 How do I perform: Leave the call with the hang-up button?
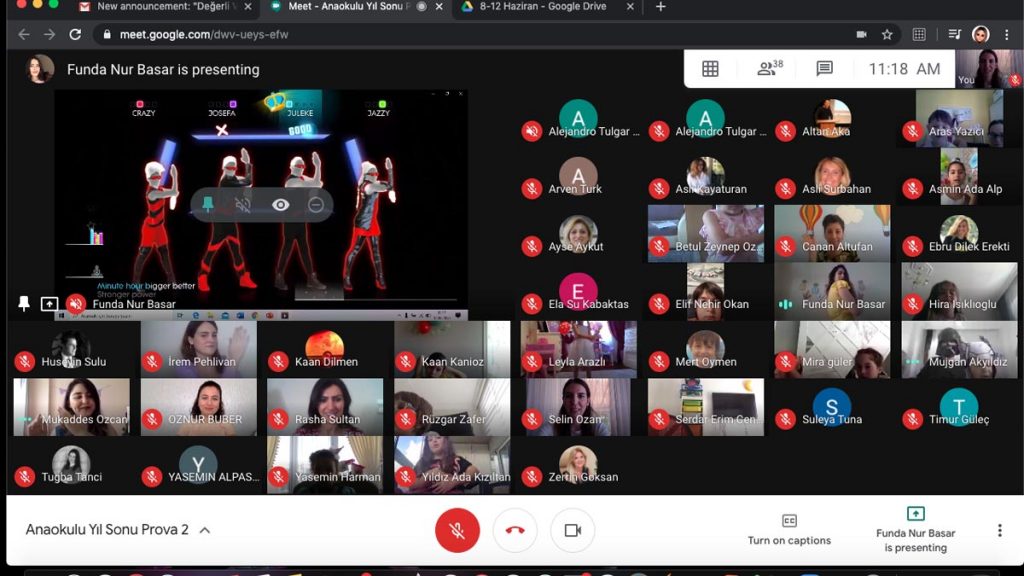click(x=515, y=530)
